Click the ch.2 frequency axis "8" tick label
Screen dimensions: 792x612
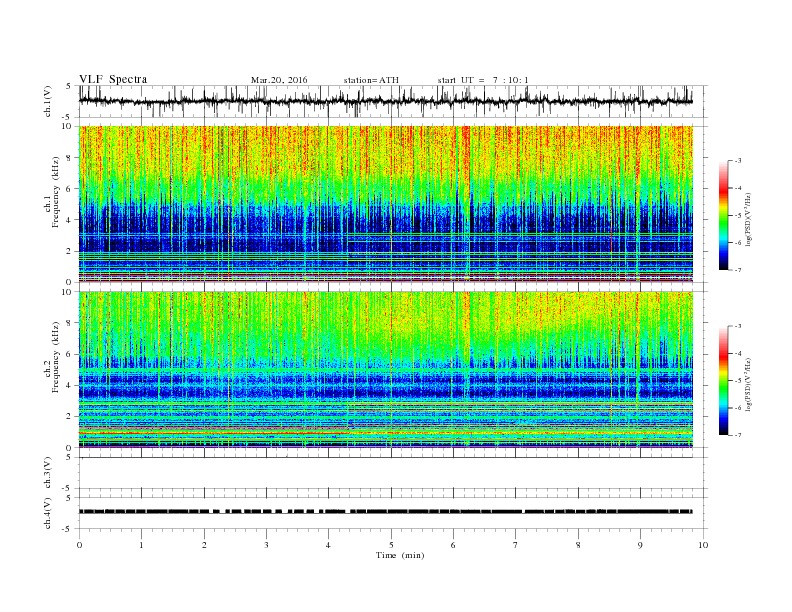tap(70, 323)
